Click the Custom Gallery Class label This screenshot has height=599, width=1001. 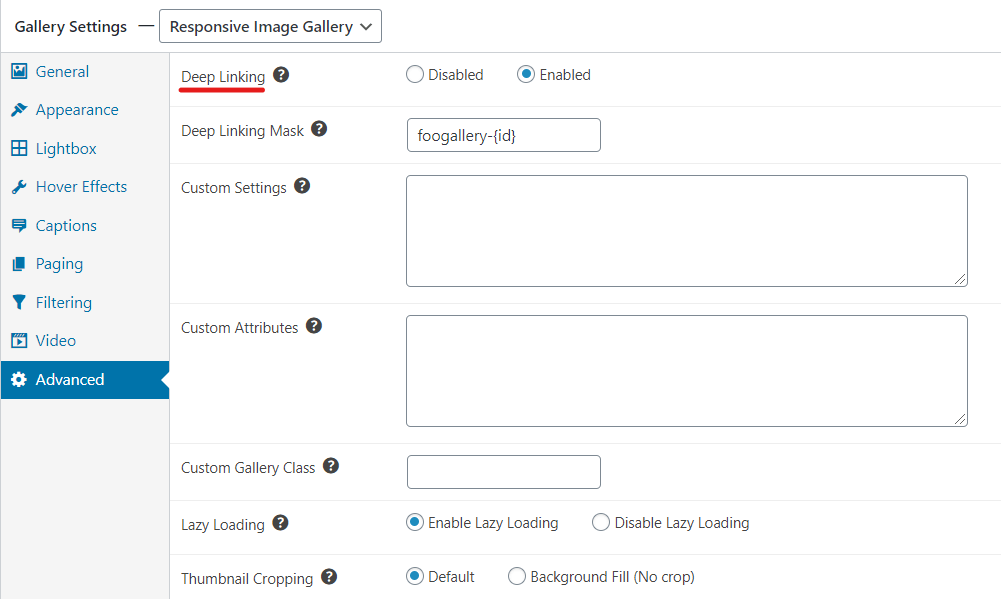[248, 467]
